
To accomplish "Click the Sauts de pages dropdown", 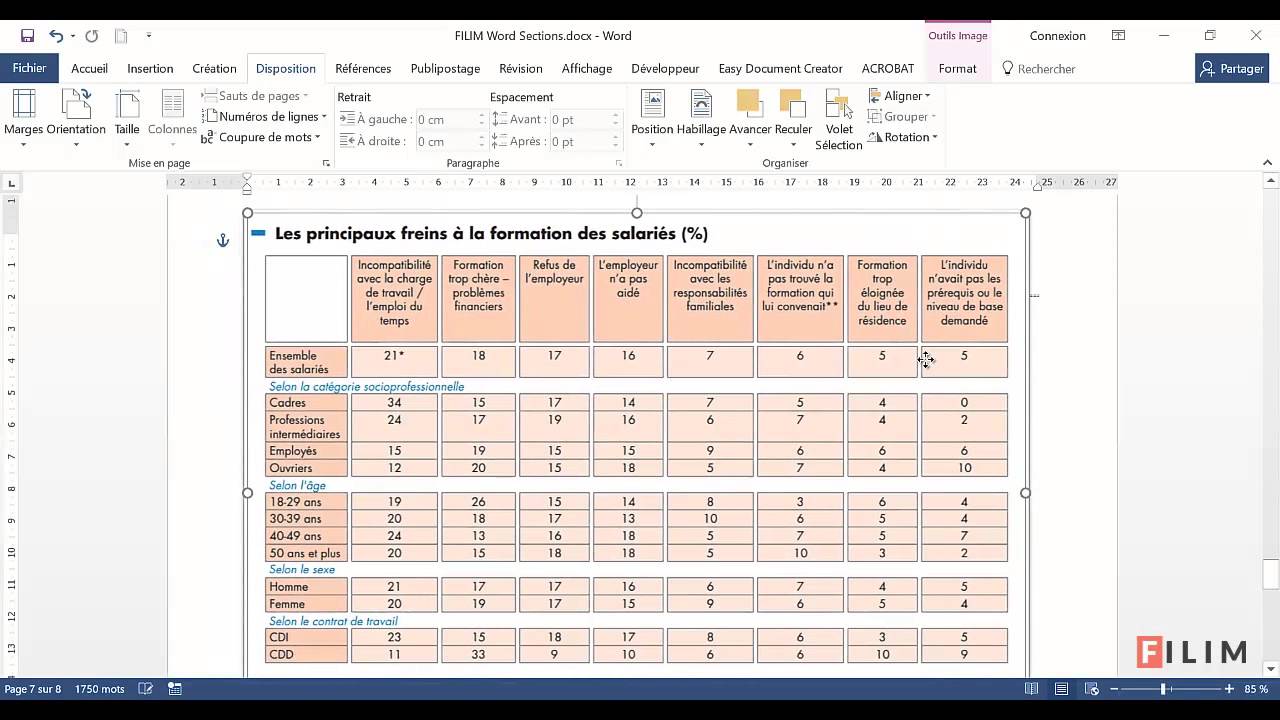I will pyautogui.click(x=256, y=96).
